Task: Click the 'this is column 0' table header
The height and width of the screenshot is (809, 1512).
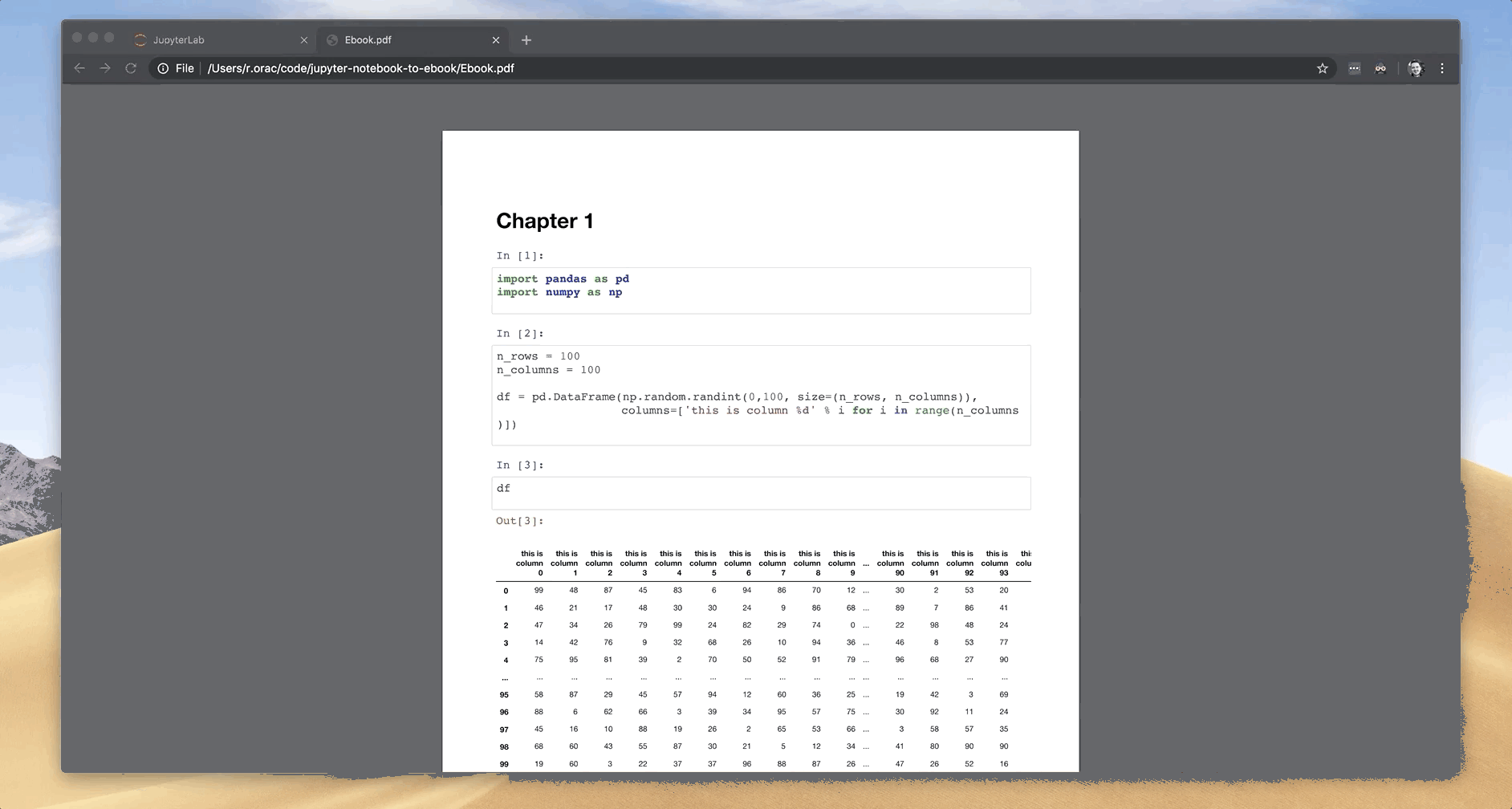Action: pos(530,563)
